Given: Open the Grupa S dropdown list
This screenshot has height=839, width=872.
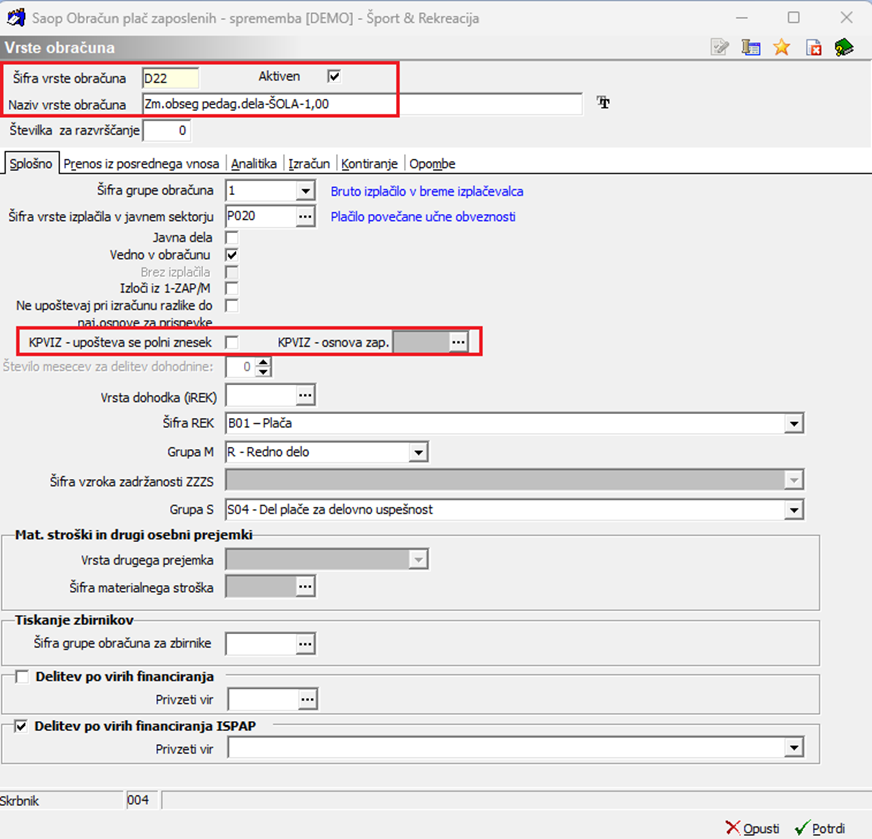Looking at the screenshot, I should point(794,510).
